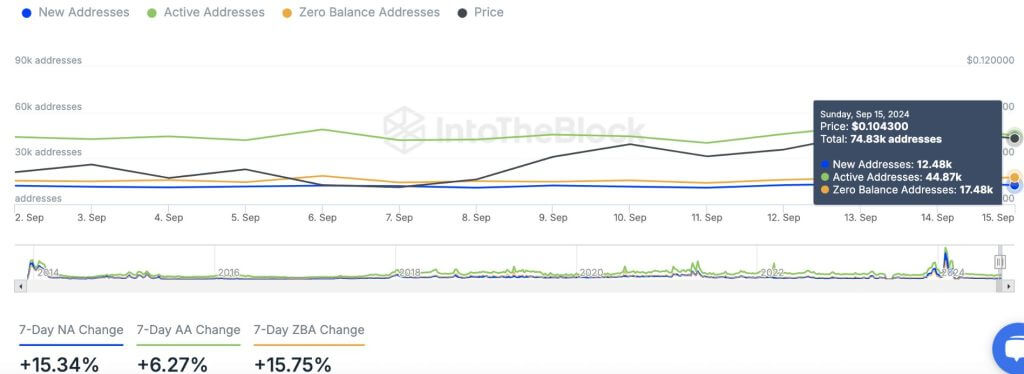Viewport: 1024px width, 374px height.
Task: Click the Price endpoint marker on chart
Action: click(1014, 138)
